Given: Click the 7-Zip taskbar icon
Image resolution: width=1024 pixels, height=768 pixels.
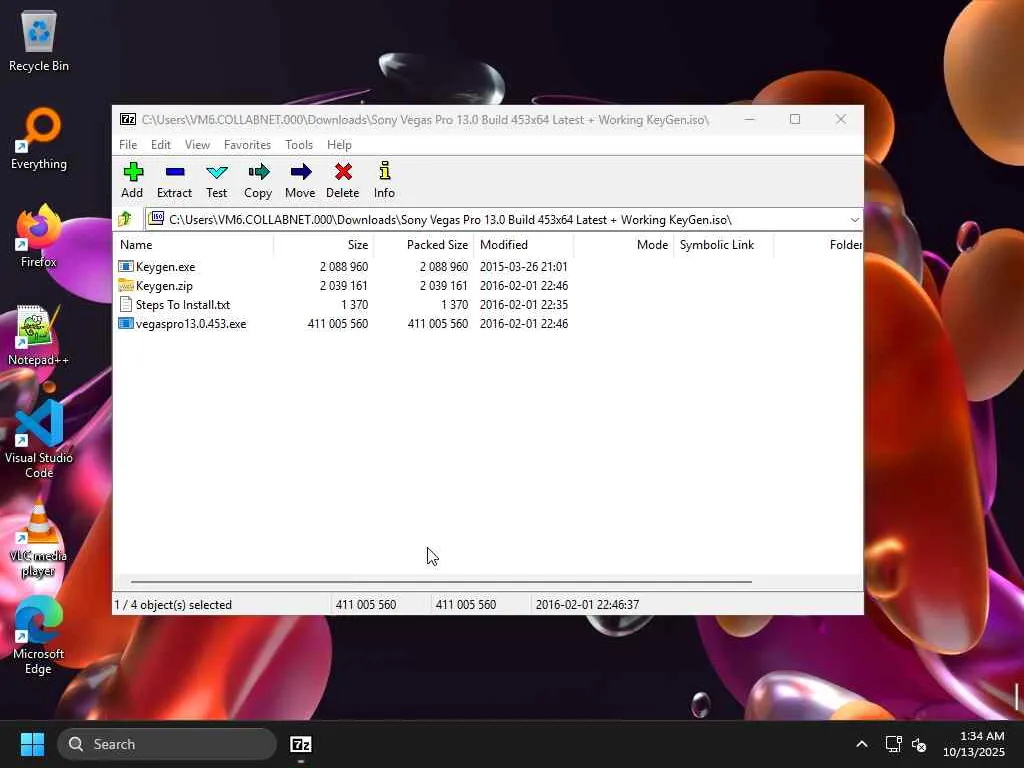Looking at the screenshot, I should pos(300,744).
